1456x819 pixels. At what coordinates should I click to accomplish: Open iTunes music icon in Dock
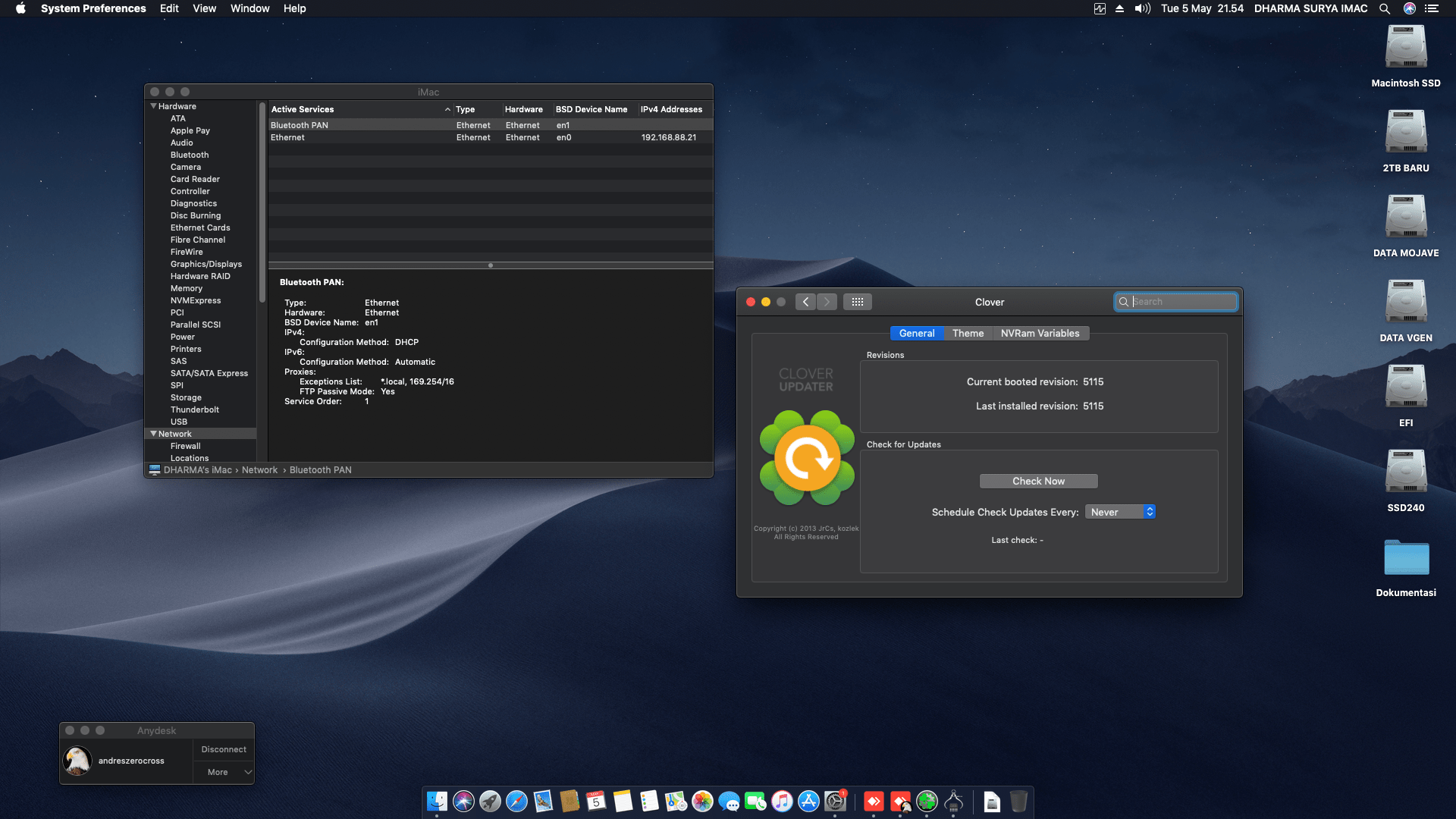click(x=782, y=801)
